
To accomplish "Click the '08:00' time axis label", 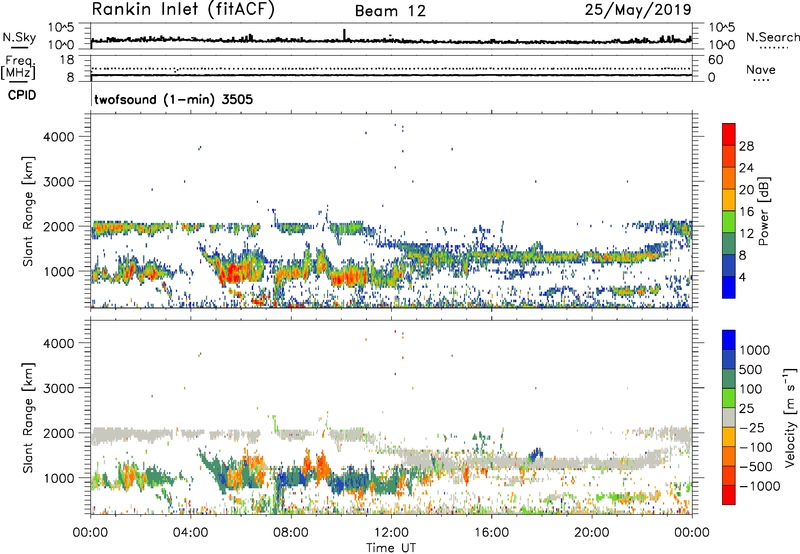I will point(291,533).
